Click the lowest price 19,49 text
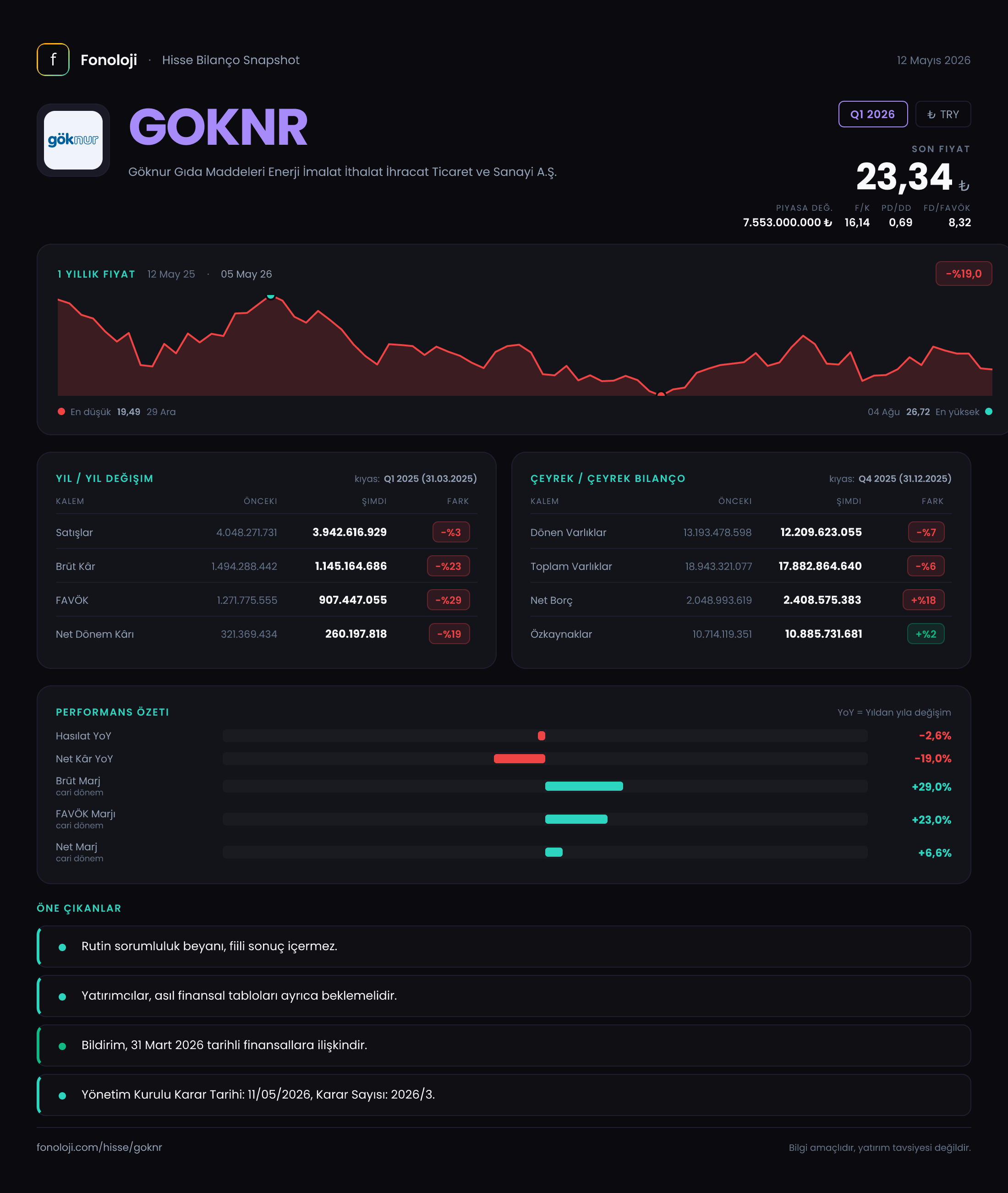Image resolution: width=1008 pixels, height=1193 pixels. (x=129, y=412)
